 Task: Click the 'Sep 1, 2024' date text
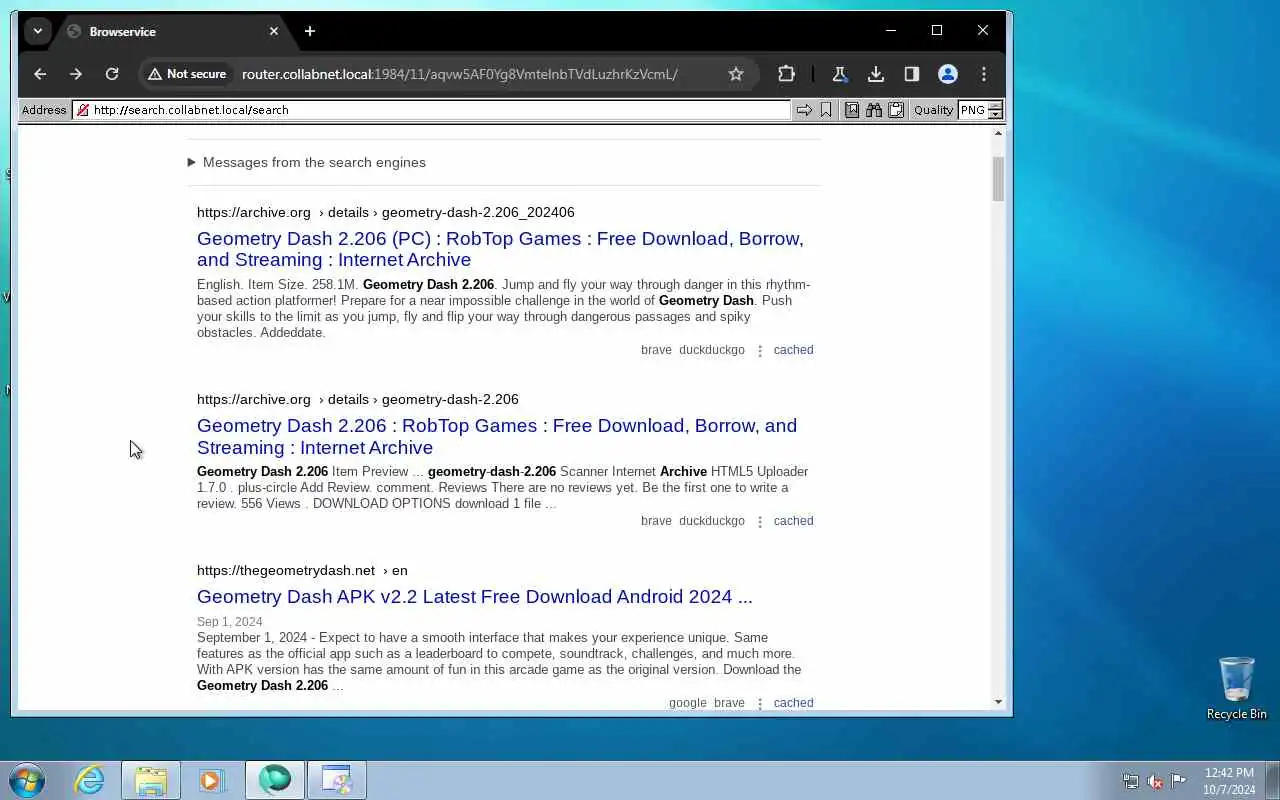[x=229, y=622]
